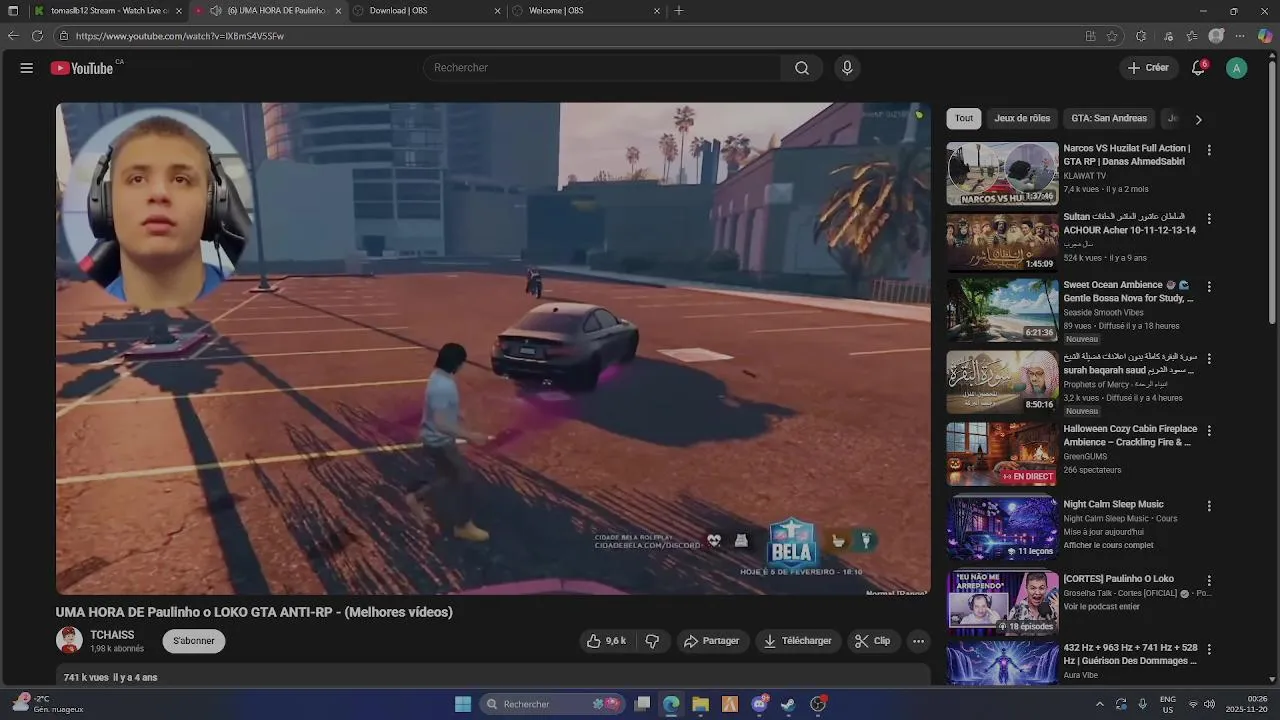This screenshot has width=1280, height=720.
Task: Open the Night Calm Sleep Music thumbnail
Action: click(1002, 527)
